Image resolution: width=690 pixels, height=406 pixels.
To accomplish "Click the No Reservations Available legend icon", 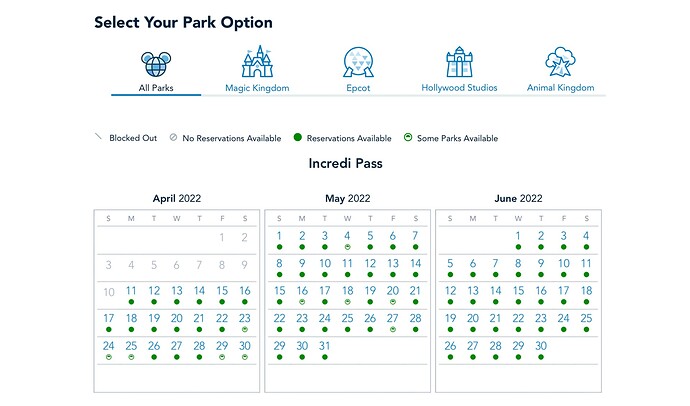I will click(x=174, y=138).
